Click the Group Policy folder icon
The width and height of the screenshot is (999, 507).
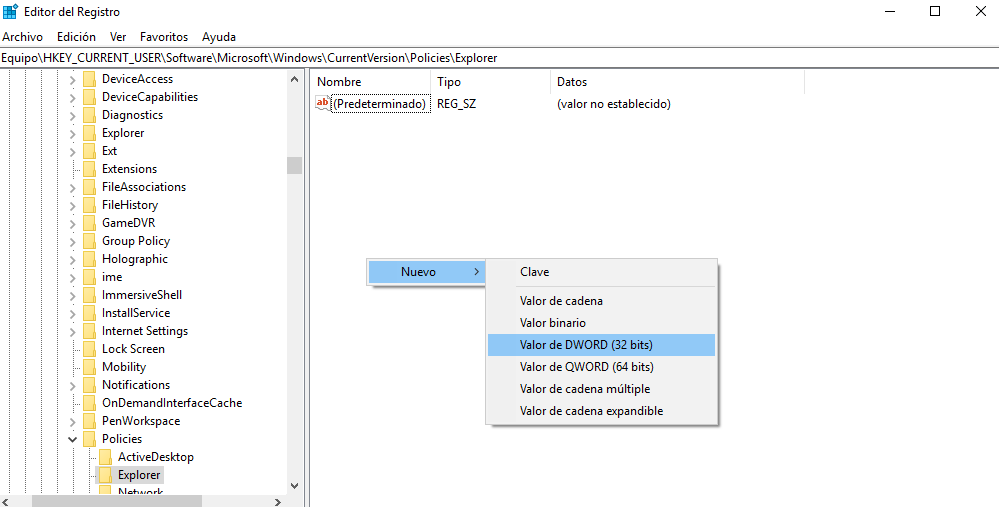(x=89, y=241)
